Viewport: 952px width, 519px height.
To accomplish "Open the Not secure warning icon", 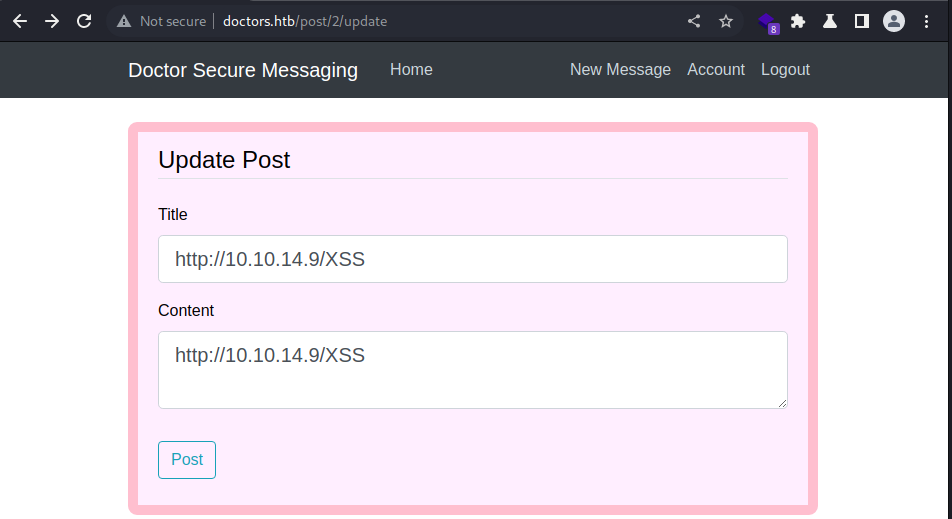I will point(124,21).
